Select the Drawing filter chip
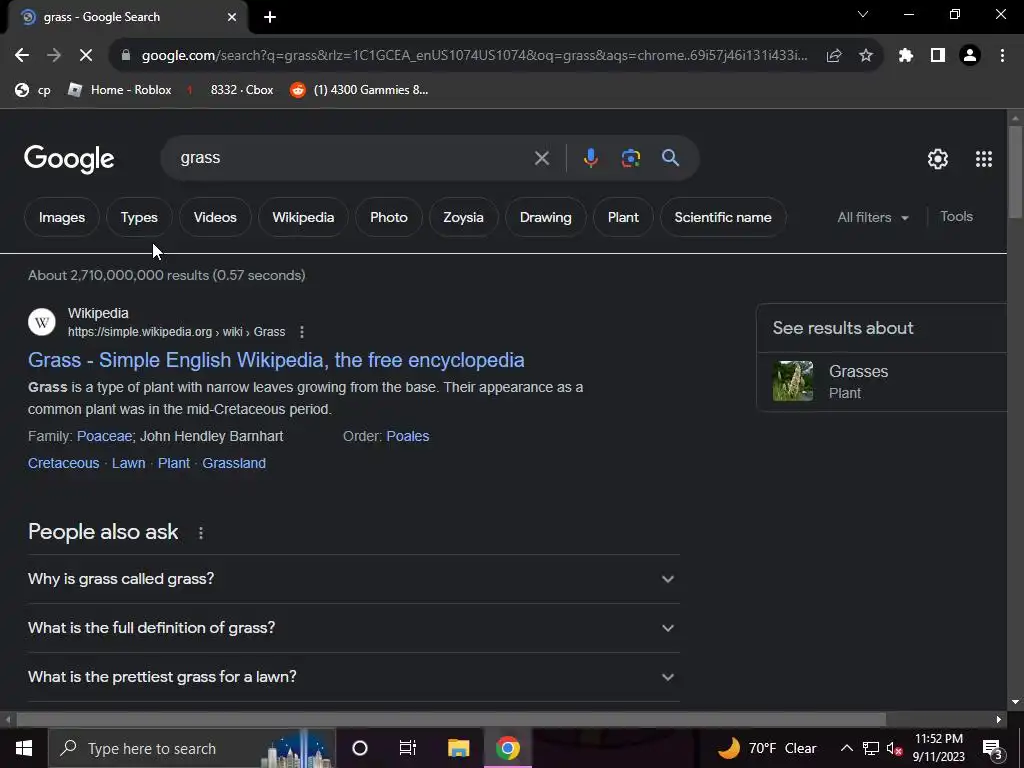The width and height of the screenshot is (1024, 768). coord(545,217)
